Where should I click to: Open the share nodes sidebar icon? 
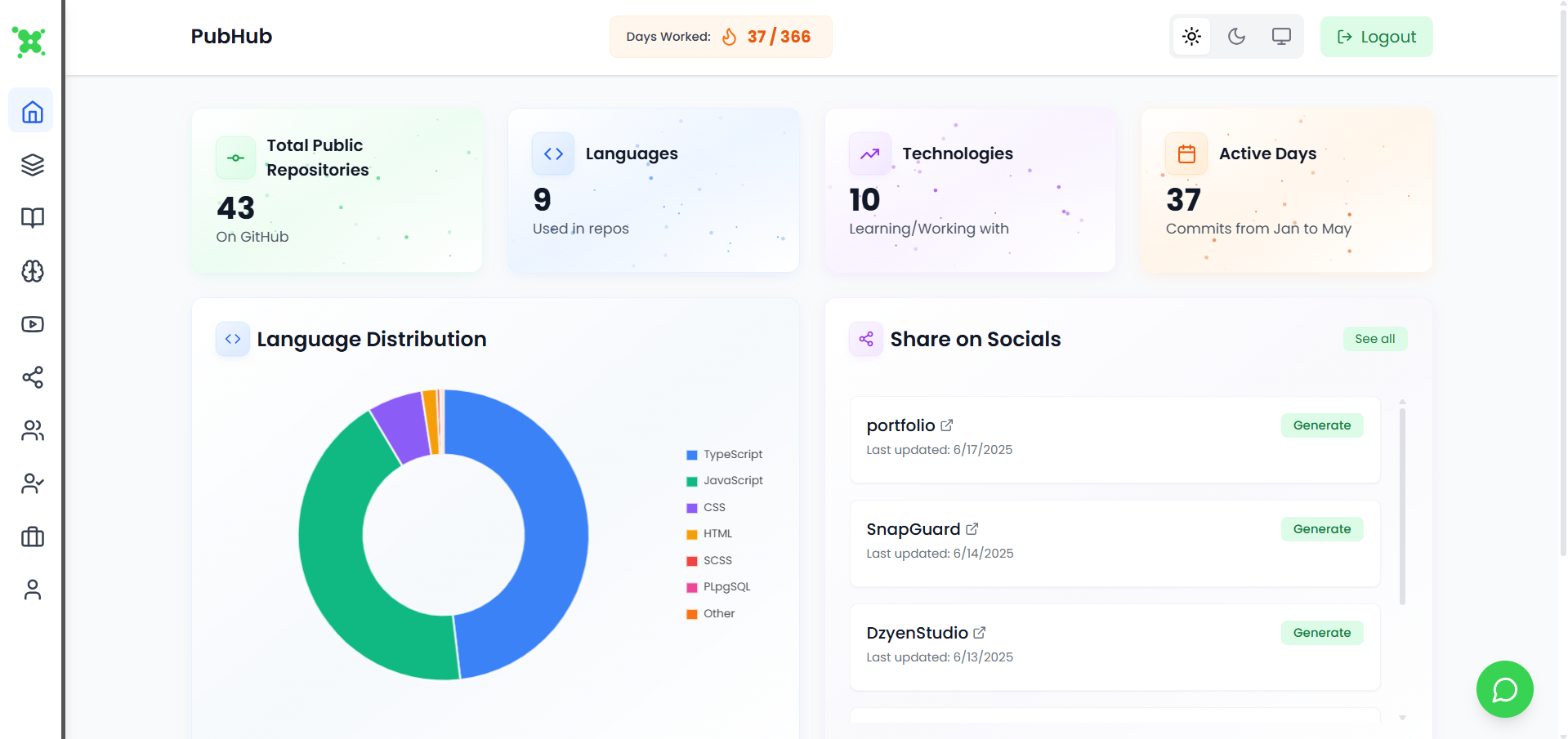(x=32, y=377)
